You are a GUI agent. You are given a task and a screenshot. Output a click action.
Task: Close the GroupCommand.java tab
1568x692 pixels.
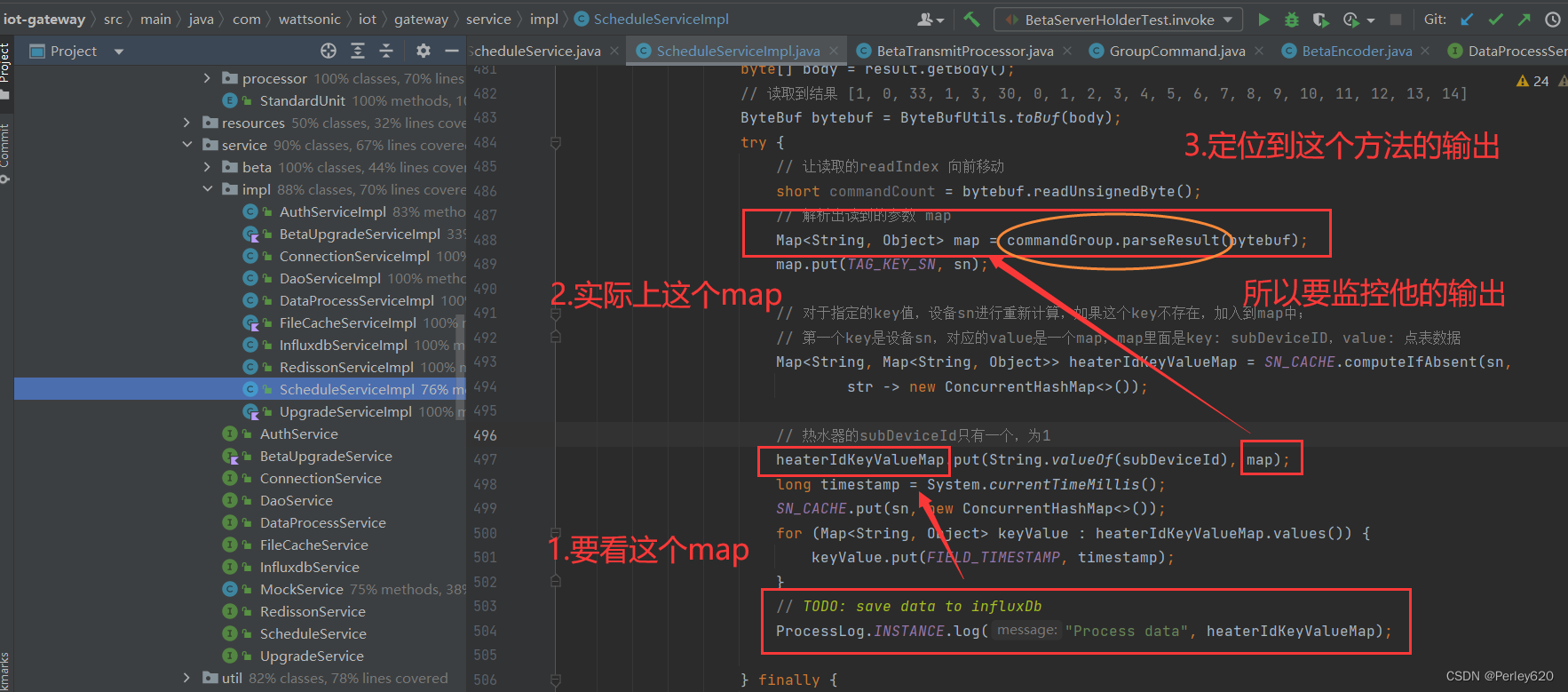pyautogui.click(x=1259, y=52)
